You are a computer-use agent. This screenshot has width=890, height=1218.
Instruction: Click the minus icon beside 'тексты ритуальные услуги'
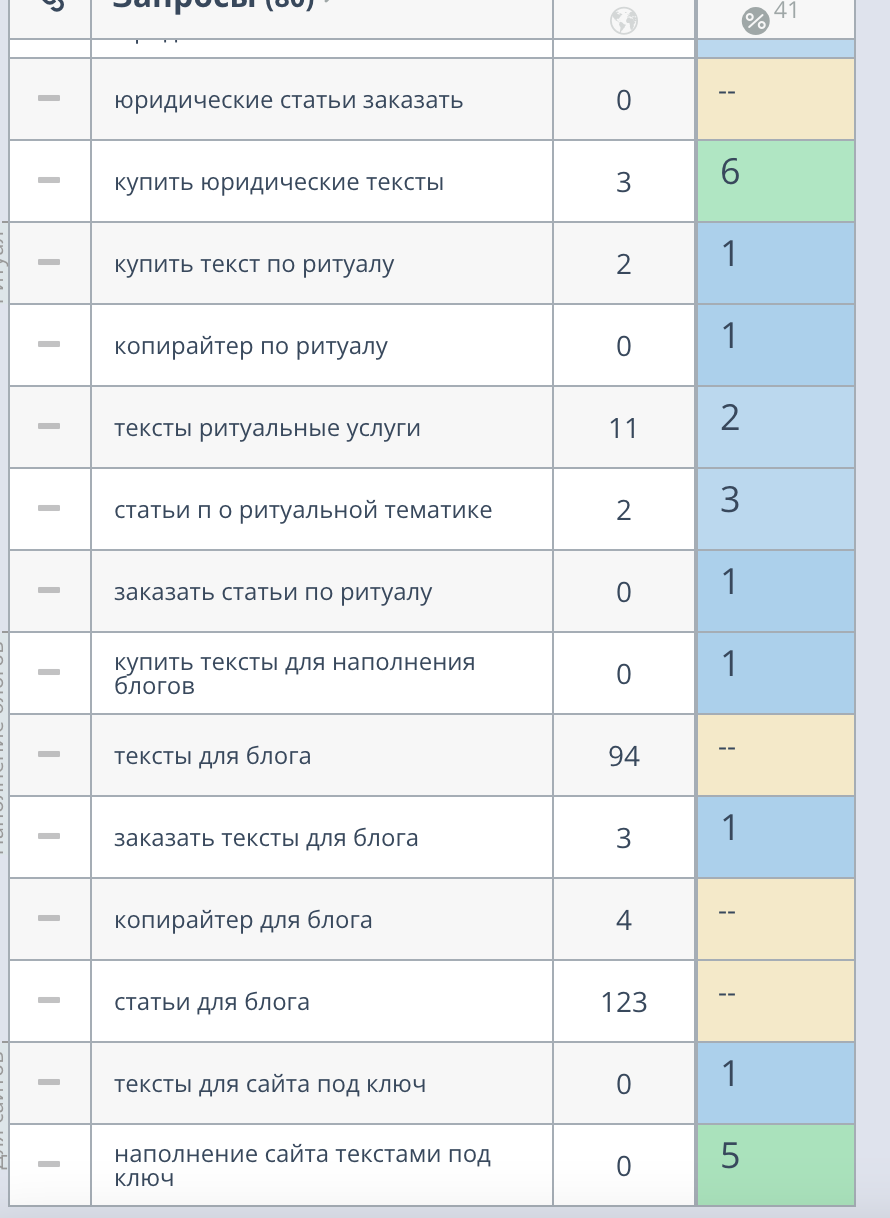[x=49, y=426]
